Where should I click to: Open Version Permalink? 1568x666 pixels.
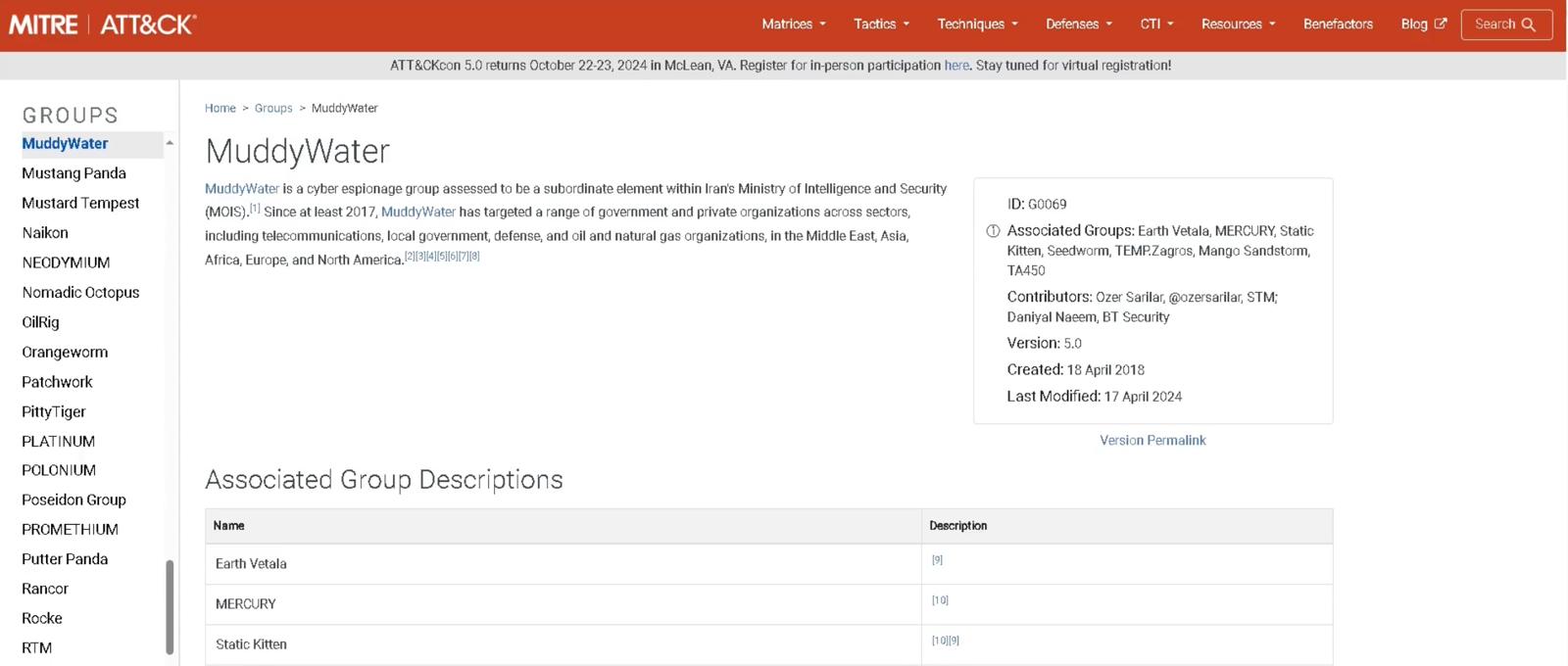[1152, 441]
